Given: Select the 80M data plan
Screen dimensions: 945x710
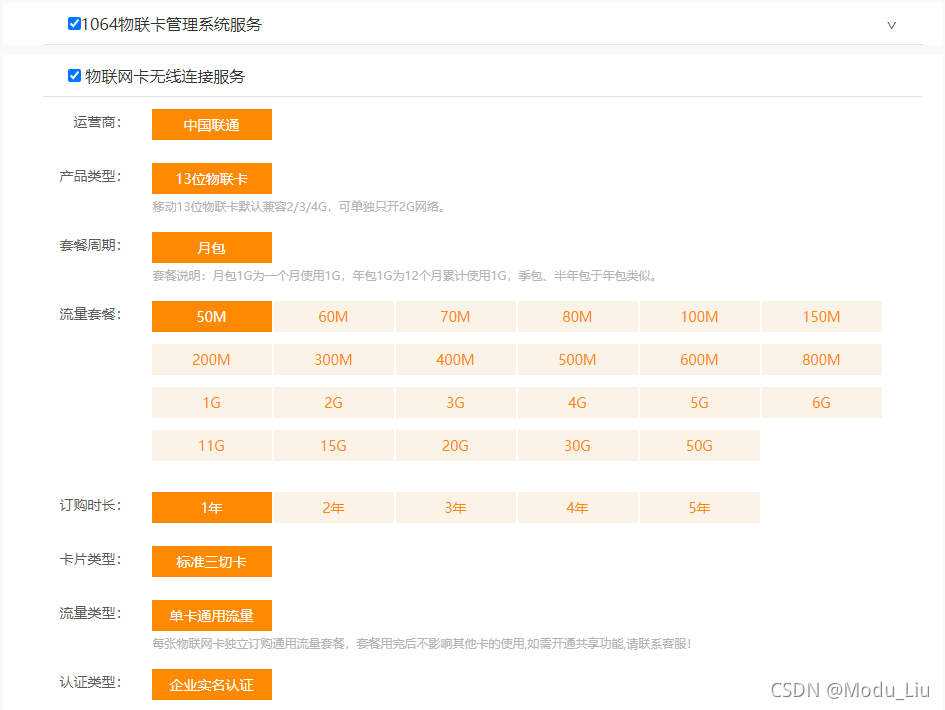Looking at the screenshot, I should (577, 316).
